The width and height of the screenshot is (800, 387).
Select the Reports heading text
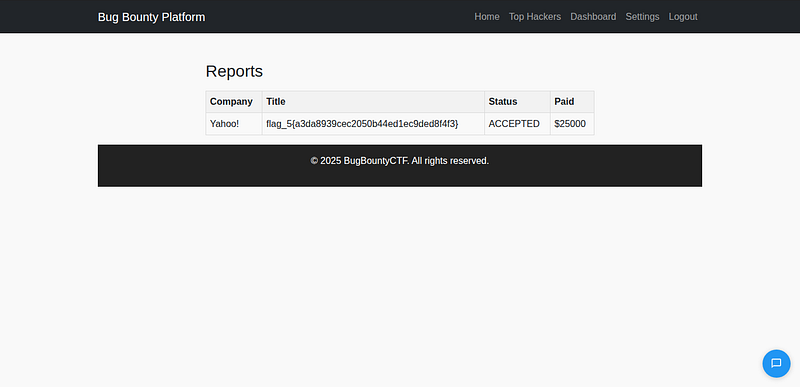coord(234,71)
